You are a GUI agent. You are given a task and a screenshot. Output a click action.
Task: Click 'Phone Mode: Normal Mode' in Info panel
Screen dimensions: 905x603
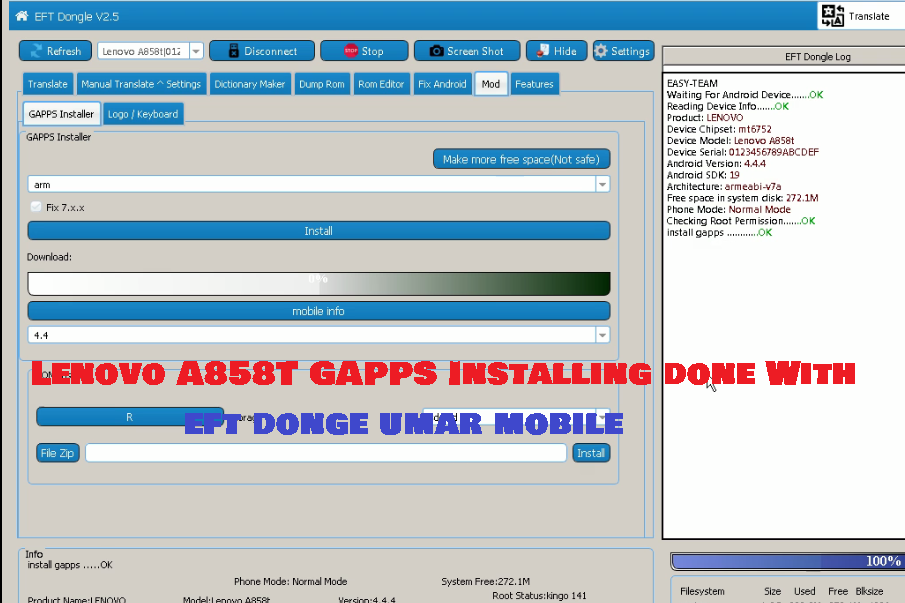click(290, 582)
